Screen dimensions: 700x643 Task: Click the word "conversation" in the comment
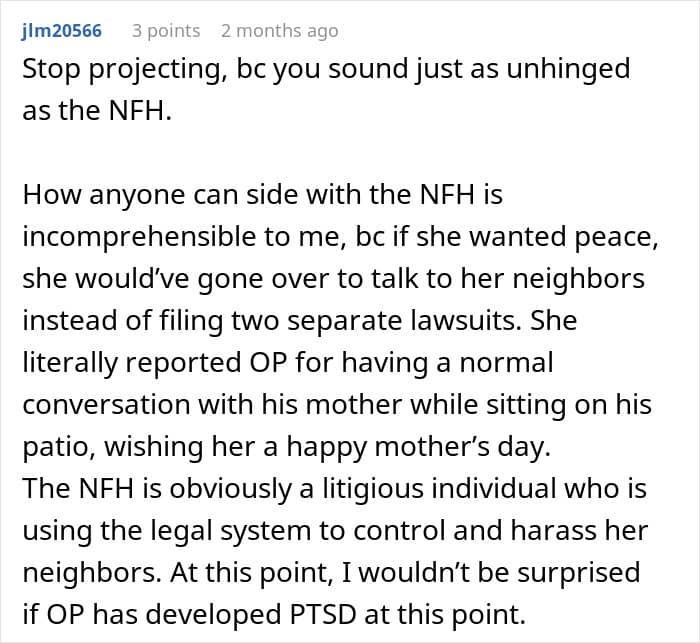coord(106,405)
